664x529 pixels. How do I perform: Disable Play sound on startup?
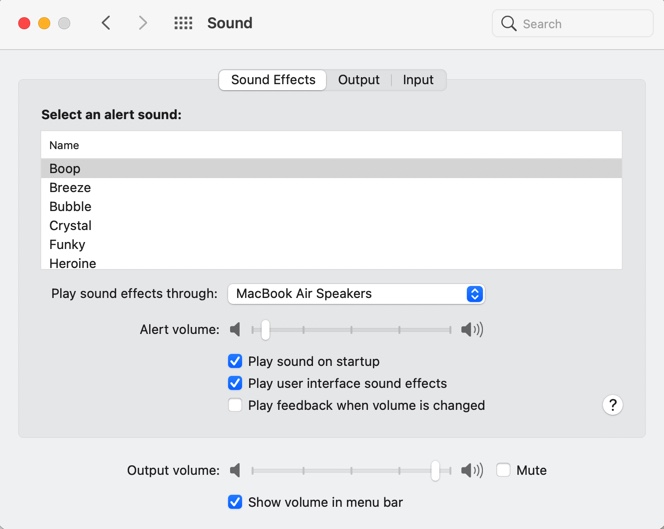(x=235, y=361)
